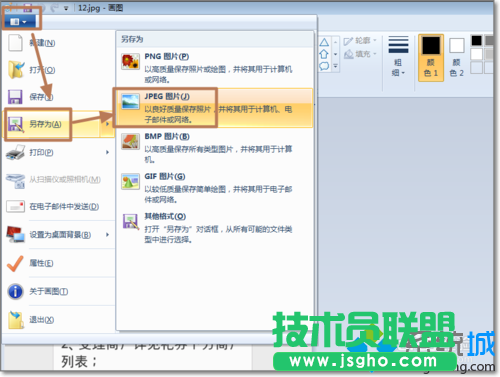
Task: Click the scanner or camera (从扫描仪或照相机) icon
Action: 16,180
